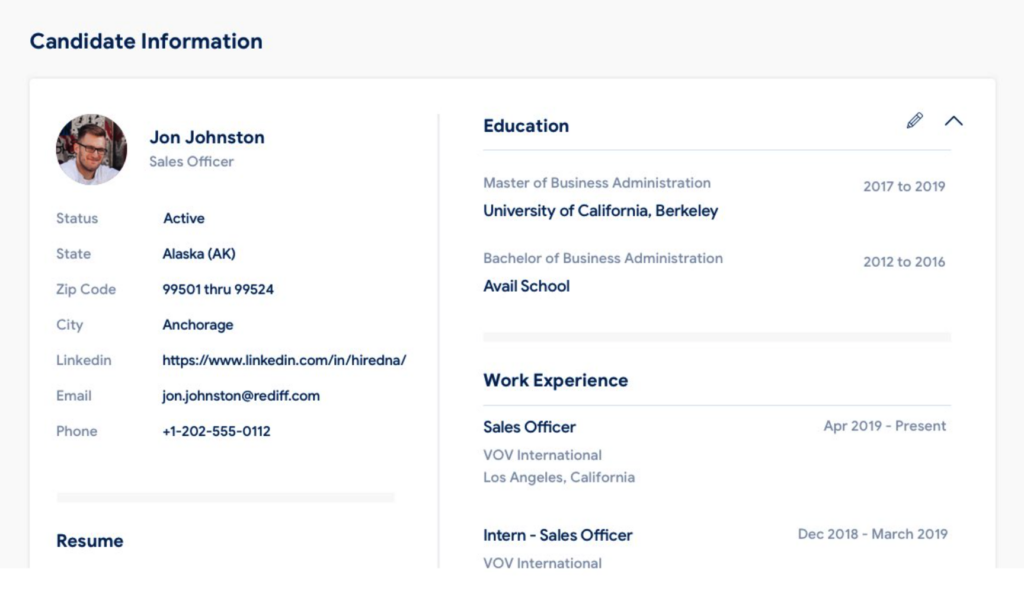Select the Active status value
1024x600 pixels.
point(184,219)
